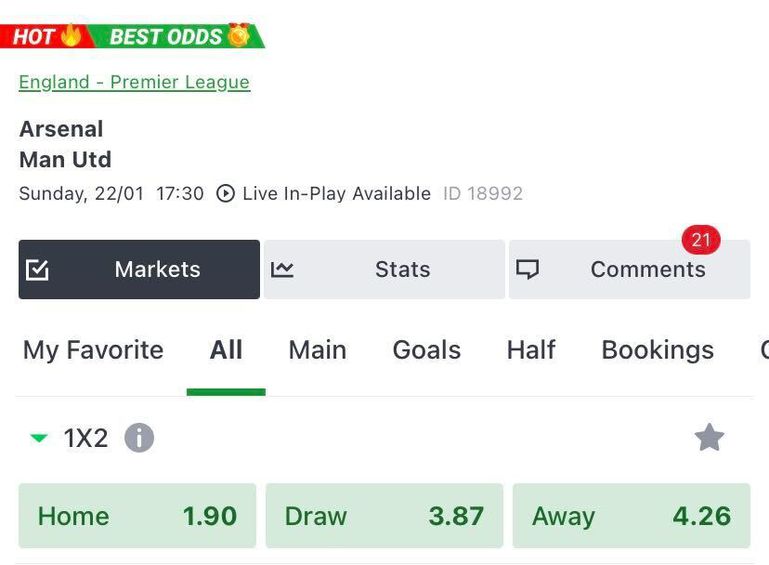Click the Live In-Play play icon
The height and width of the screenshot is (565, 769).
[226, 194]
